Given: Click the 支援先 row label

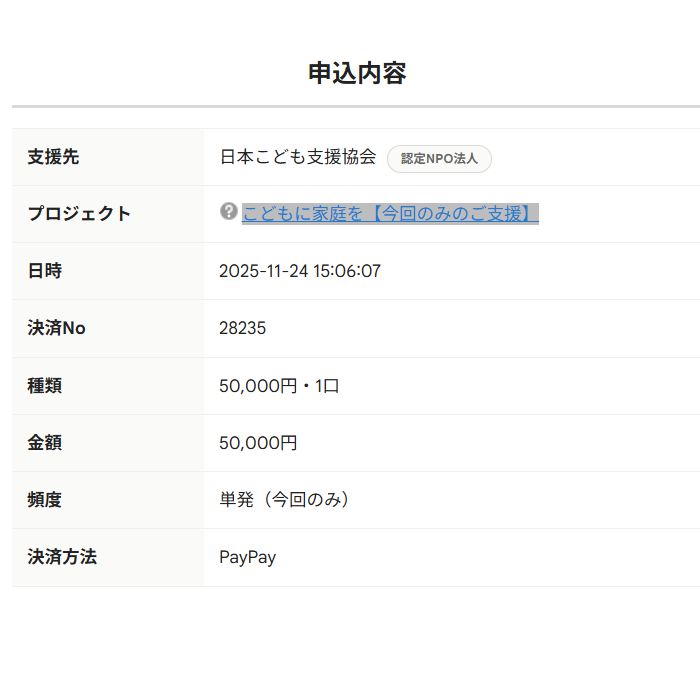Looking at the screenshot, I should point(53,157).
